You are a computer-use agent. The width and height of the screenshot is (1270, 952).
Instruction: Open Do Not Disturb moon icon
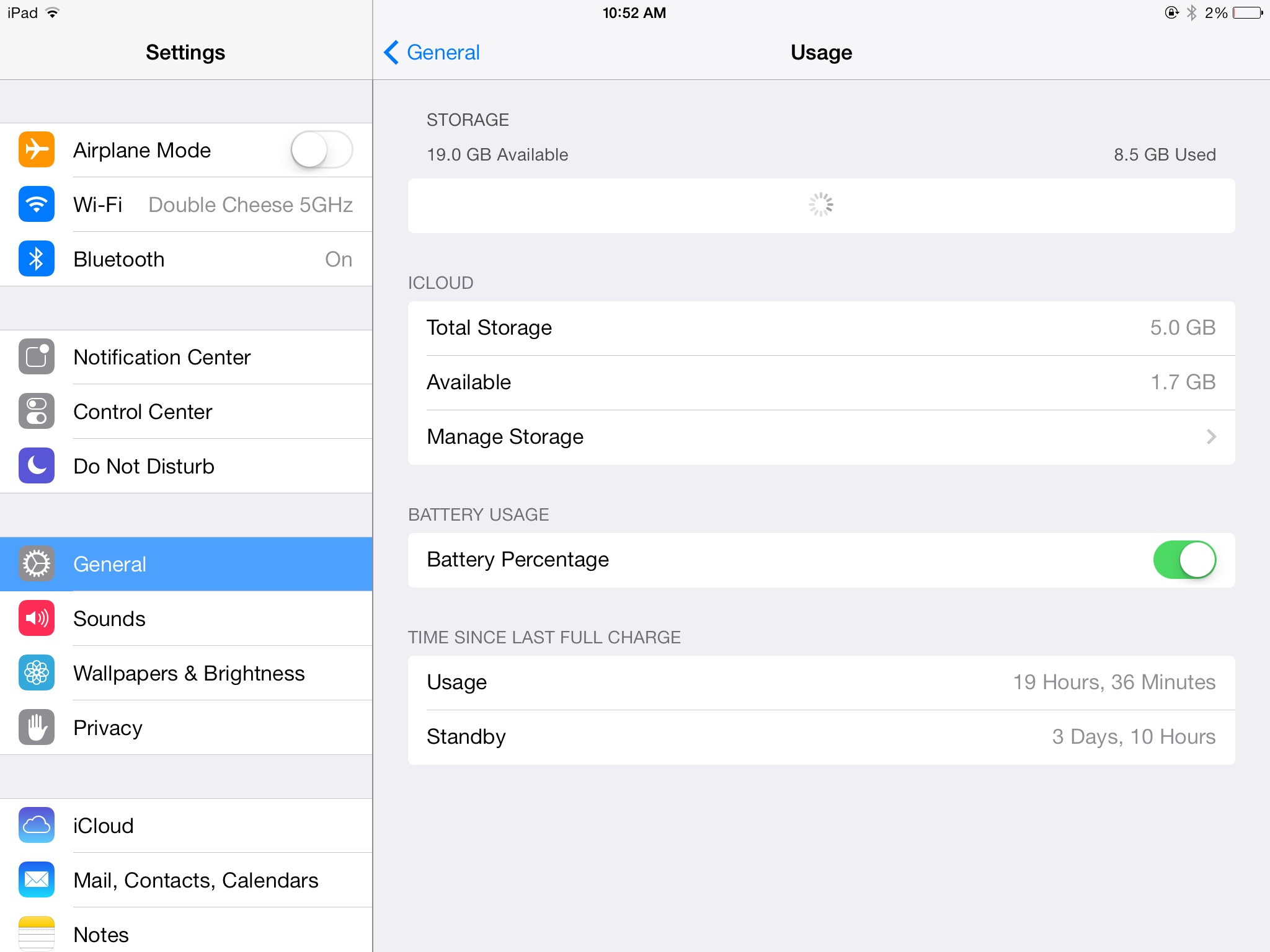[37, 465]
